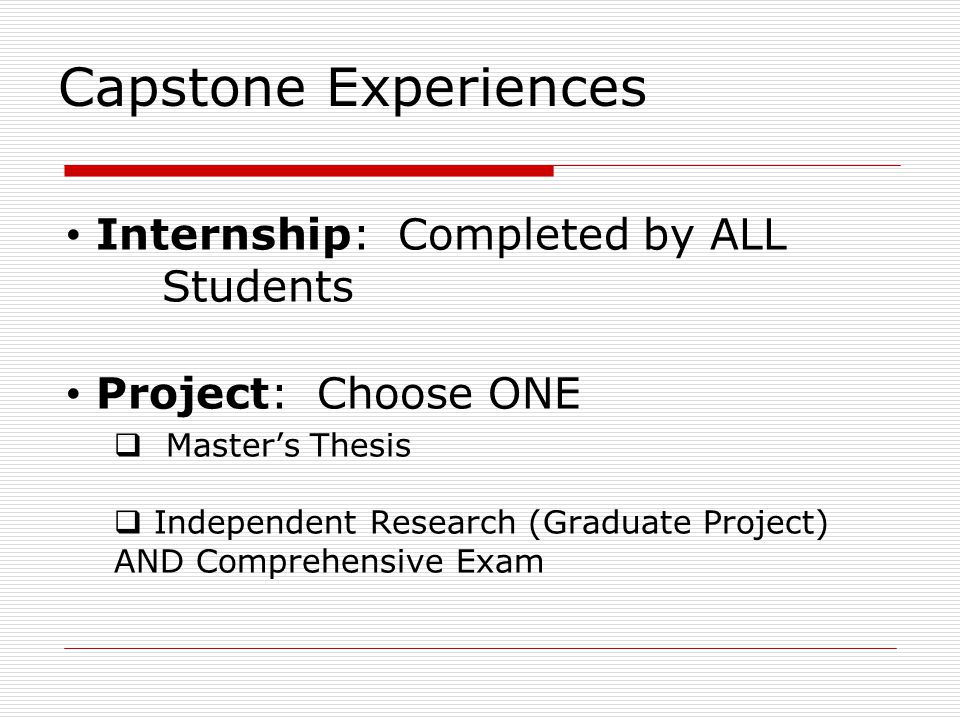Click the AND Comprehensive Exam line
960x720 pixels.
click(x=329, y=562)
